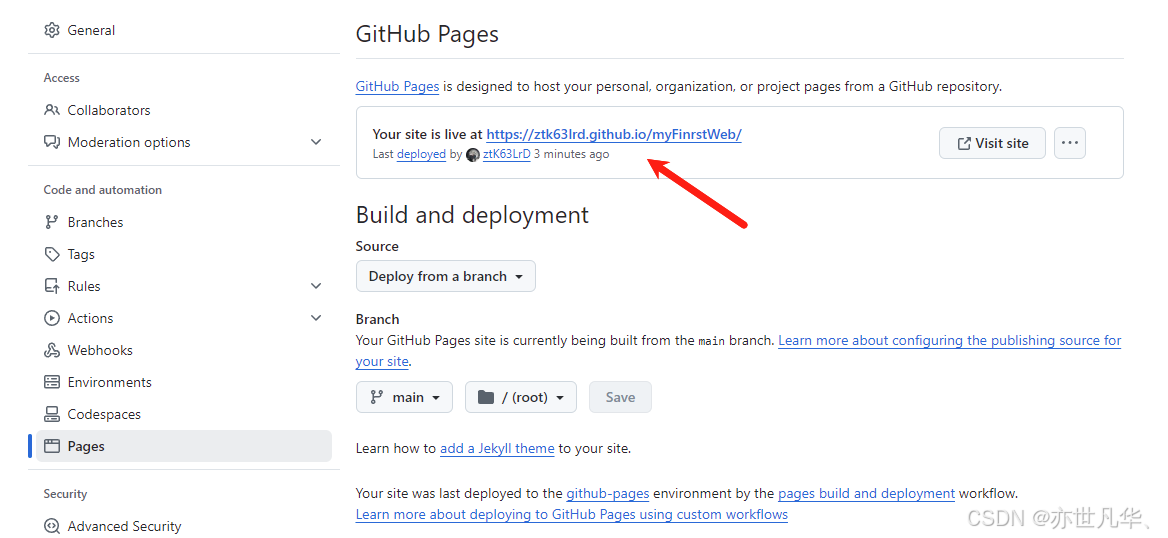
Task: Open the github-pages environment link
Action: (x=608, y=493)
